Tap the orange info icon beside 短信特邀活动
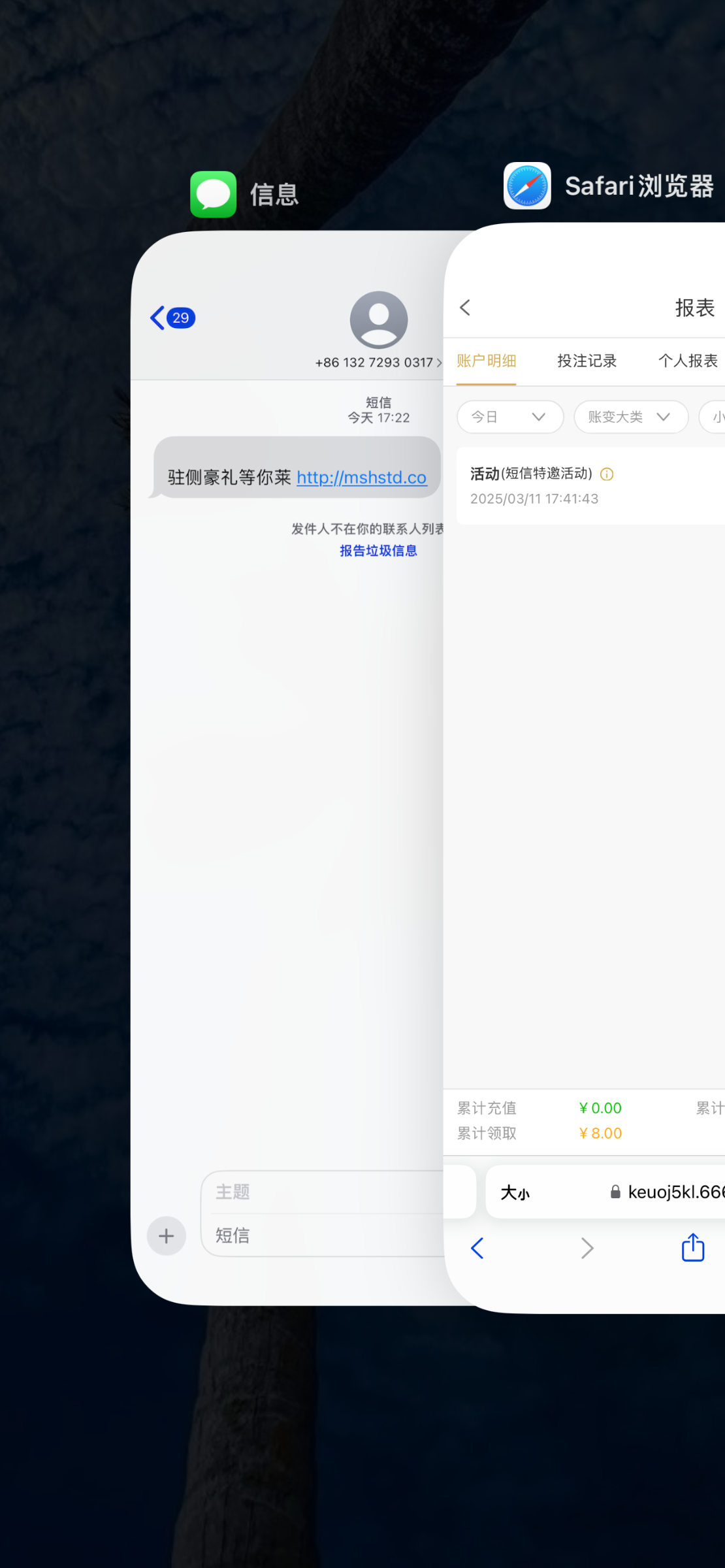Viewport: 725px width, 1568px height. pyautogui.click(x=607, y=474)
